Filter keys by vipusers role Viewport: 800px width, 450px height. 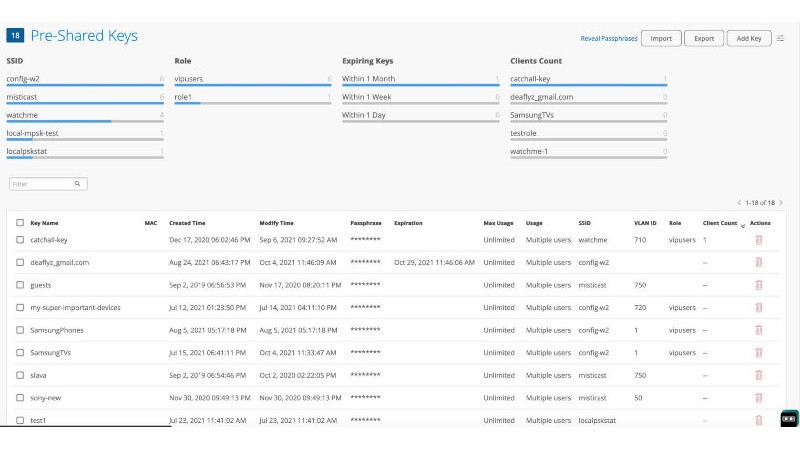point(189,79)
